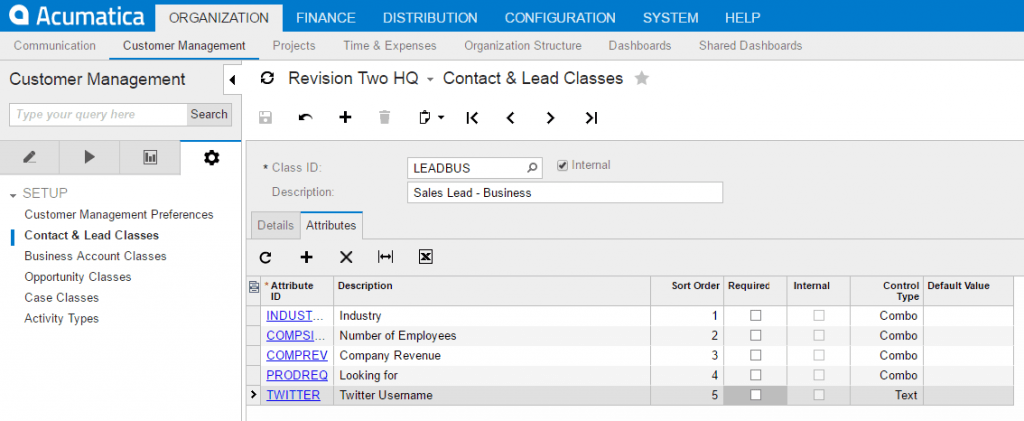This screenshot has width=1024, height=421.
Task: Open the TWITTER attribute link
Action: point(293,395)
